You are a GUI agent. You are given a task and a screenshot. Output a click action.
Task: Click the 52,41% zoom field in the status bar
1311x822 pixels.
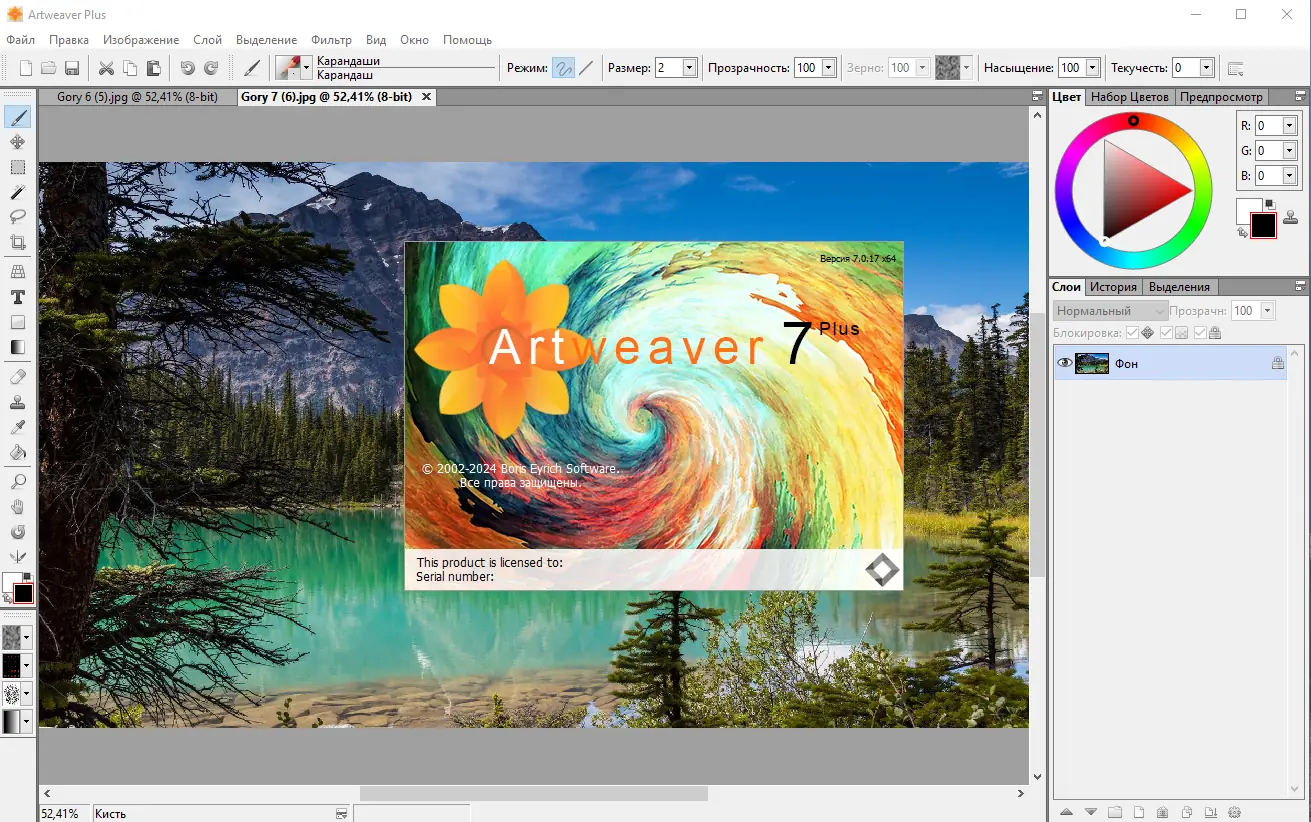(64, 814)
